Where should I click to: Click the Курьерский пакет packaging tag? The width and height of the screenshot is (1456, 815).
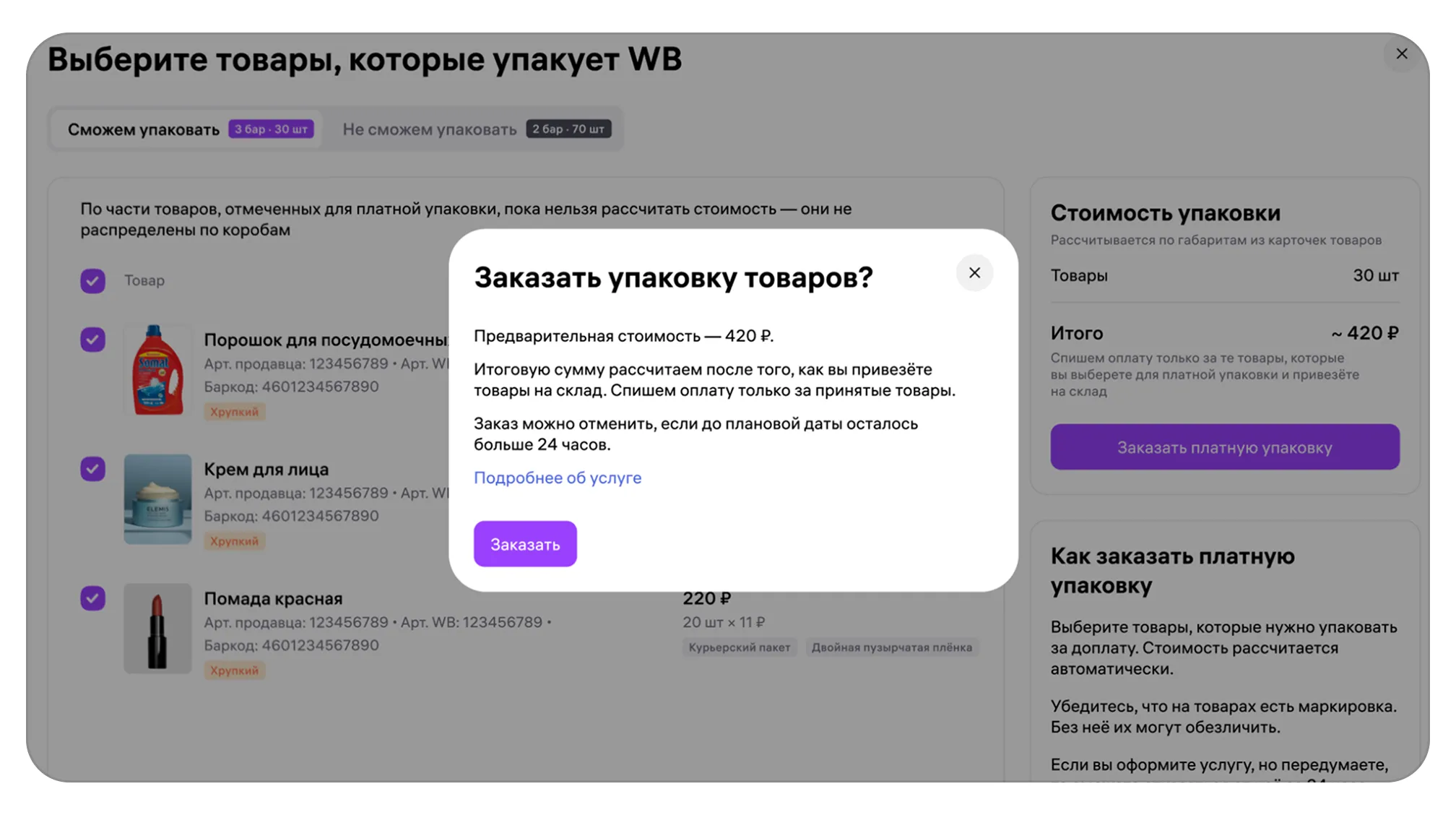click(x=740, y=647)
